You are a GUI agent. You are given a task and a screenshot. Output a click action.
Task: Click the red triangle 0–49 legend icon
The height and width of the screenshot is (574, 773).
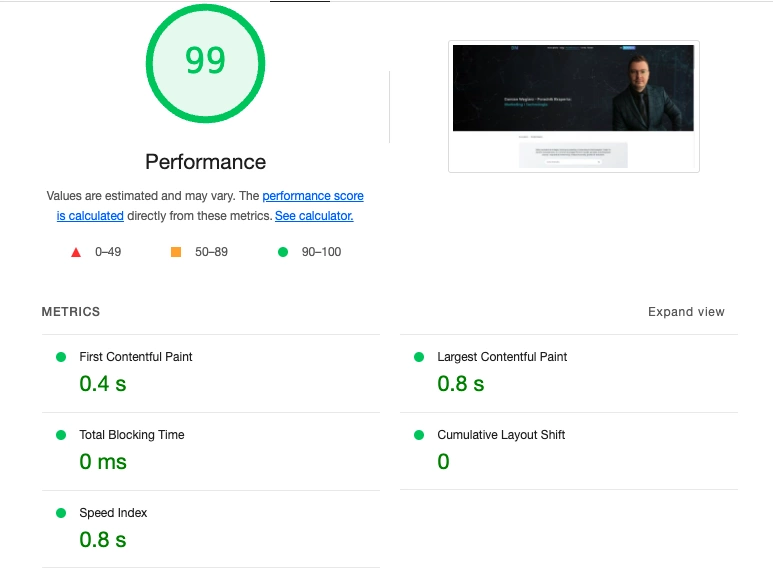coord(76,252)
